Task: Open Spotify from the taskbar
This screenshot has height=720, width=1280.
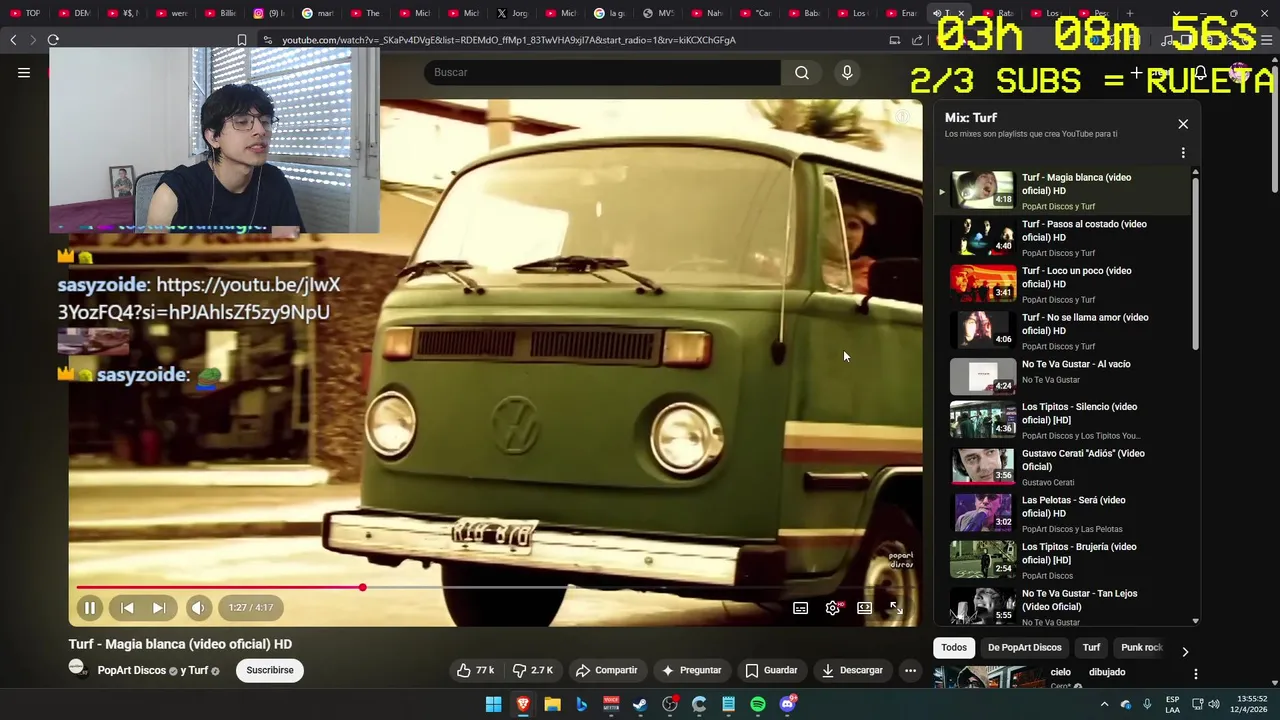Action: [x=758, y=705]
